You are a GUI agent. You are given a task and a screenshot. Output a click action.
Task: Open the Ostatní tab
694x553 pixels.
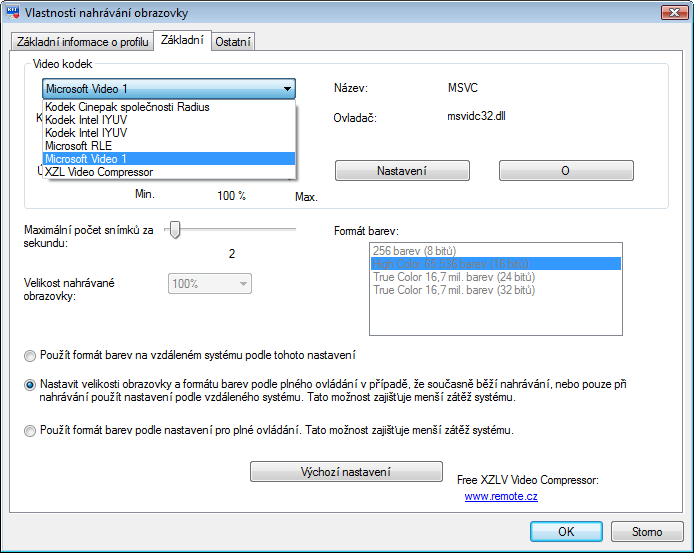pos(233,42)
